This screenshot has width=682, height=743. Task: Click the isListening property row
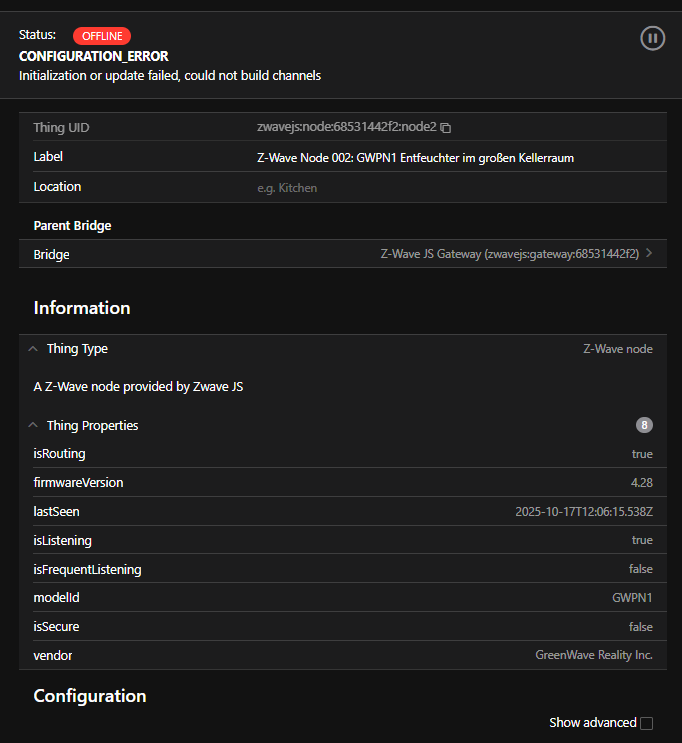[x=342, y=540]
